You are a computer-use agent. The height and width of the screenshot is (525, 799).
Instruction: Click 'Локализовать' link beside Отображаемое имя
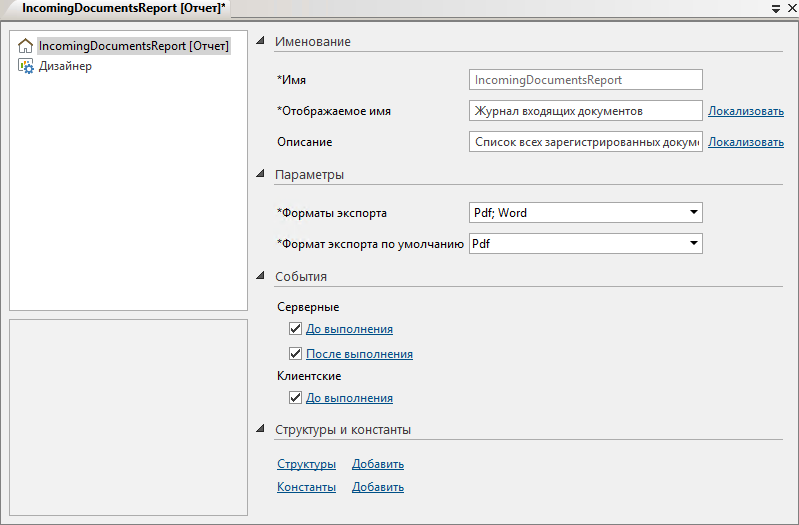click(x=745, y=111)
